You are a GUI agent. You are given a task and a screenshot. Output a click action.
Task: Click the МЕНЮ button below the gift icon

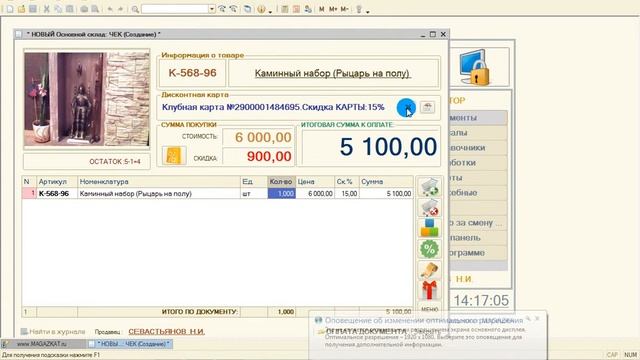pos(429,309)
